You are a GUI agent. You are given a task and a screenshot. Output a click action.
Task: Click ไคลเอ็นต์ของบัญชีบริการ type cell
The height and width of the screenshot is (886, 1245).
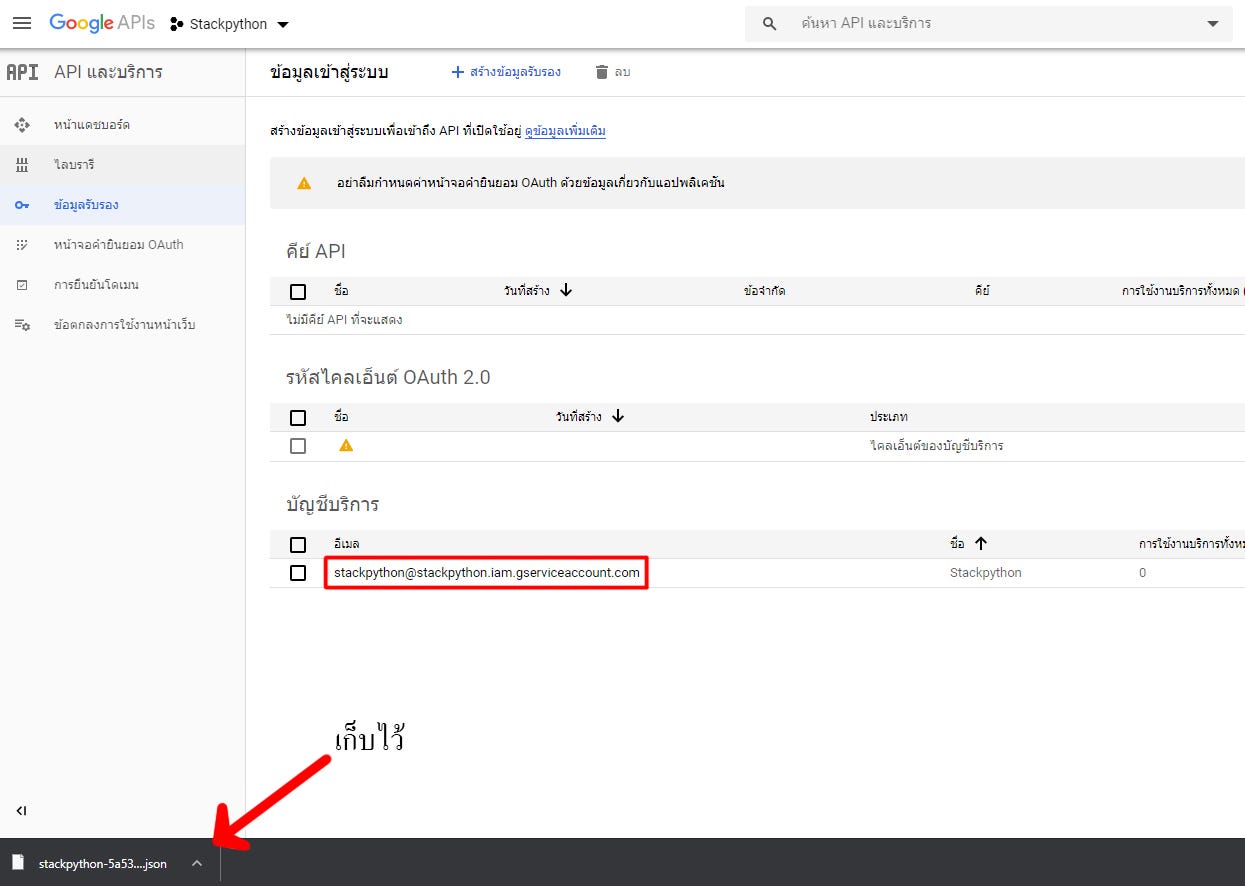pos(936,446)
